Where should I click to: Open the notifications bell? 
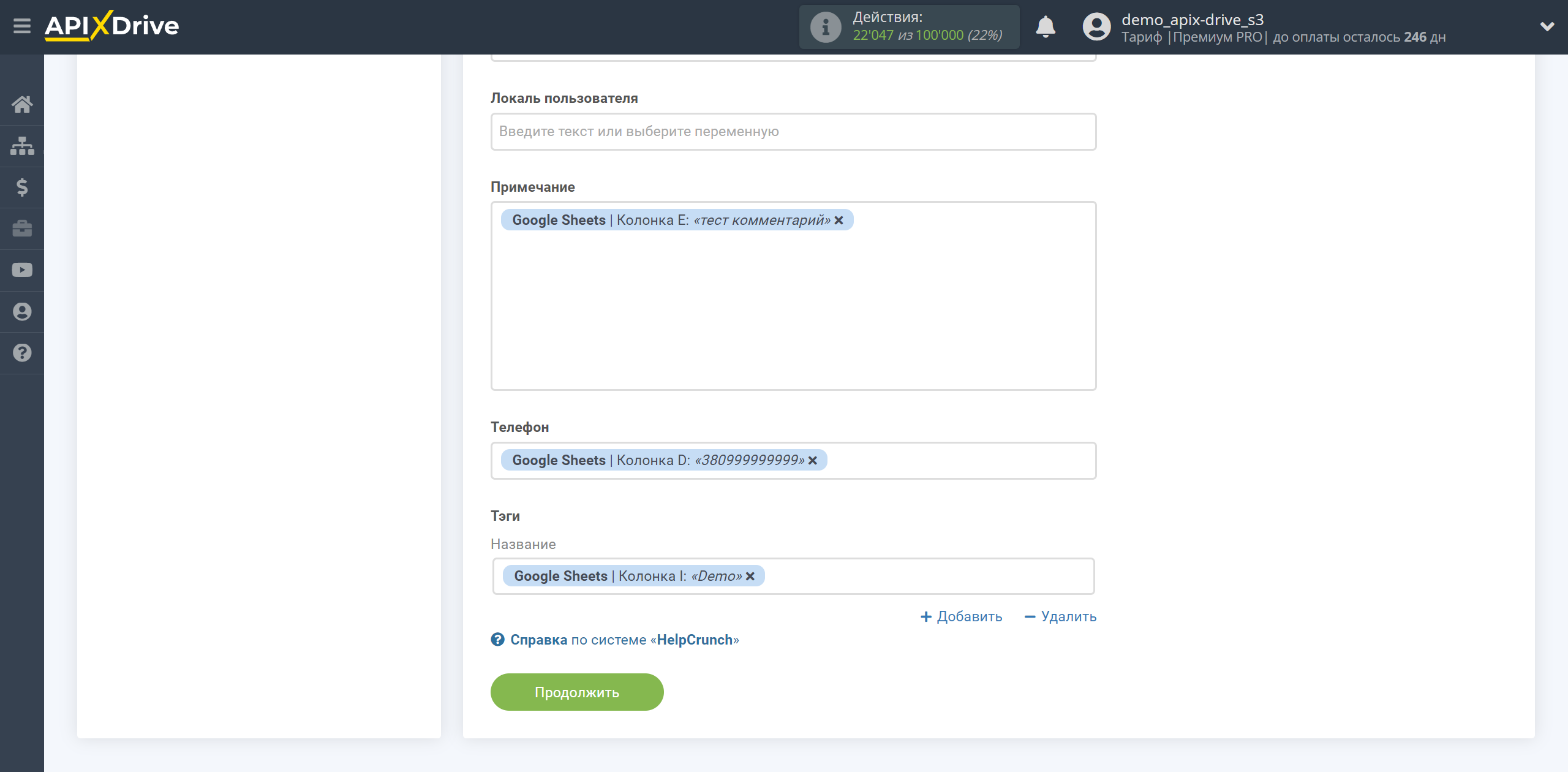click(1046, 27)
